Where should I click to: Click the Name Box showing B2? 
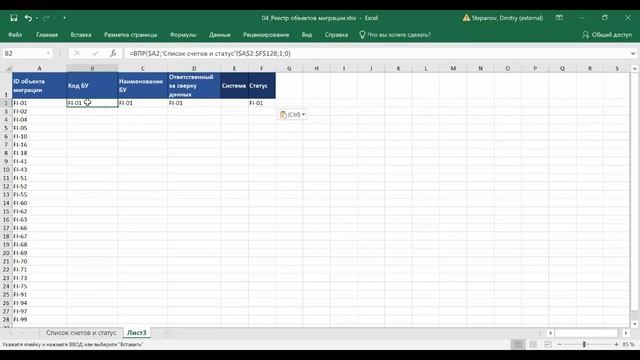(x=24, y=53)
